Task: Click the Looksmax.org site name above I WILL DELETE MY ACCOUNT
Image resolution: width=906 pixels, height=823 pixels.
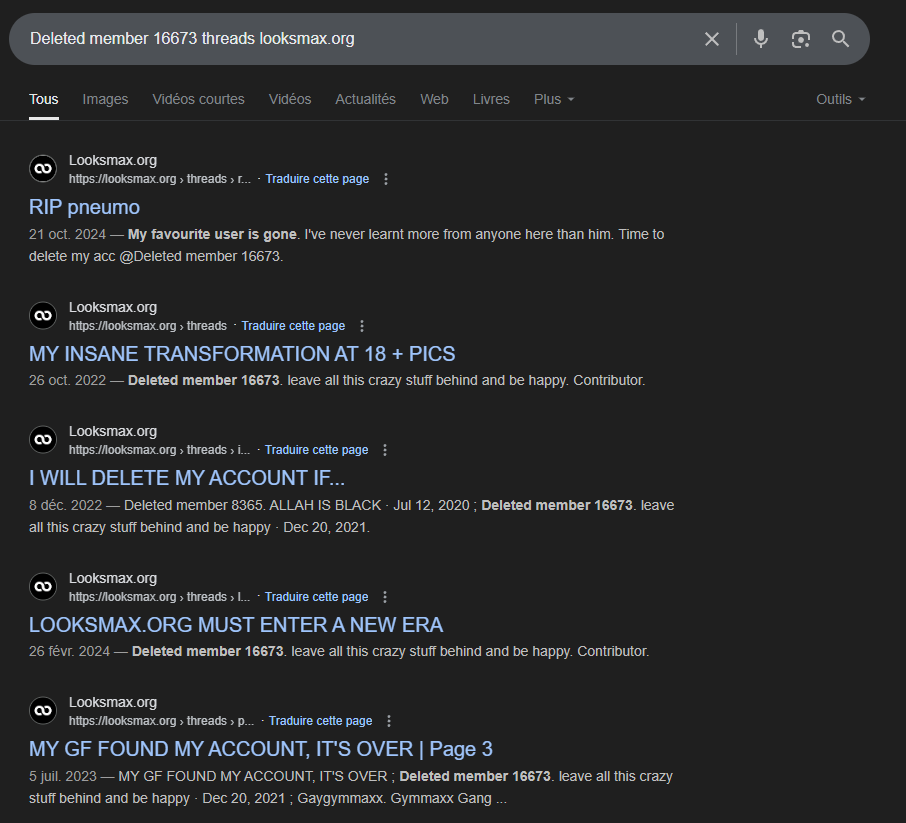Action: click(113, 431)
